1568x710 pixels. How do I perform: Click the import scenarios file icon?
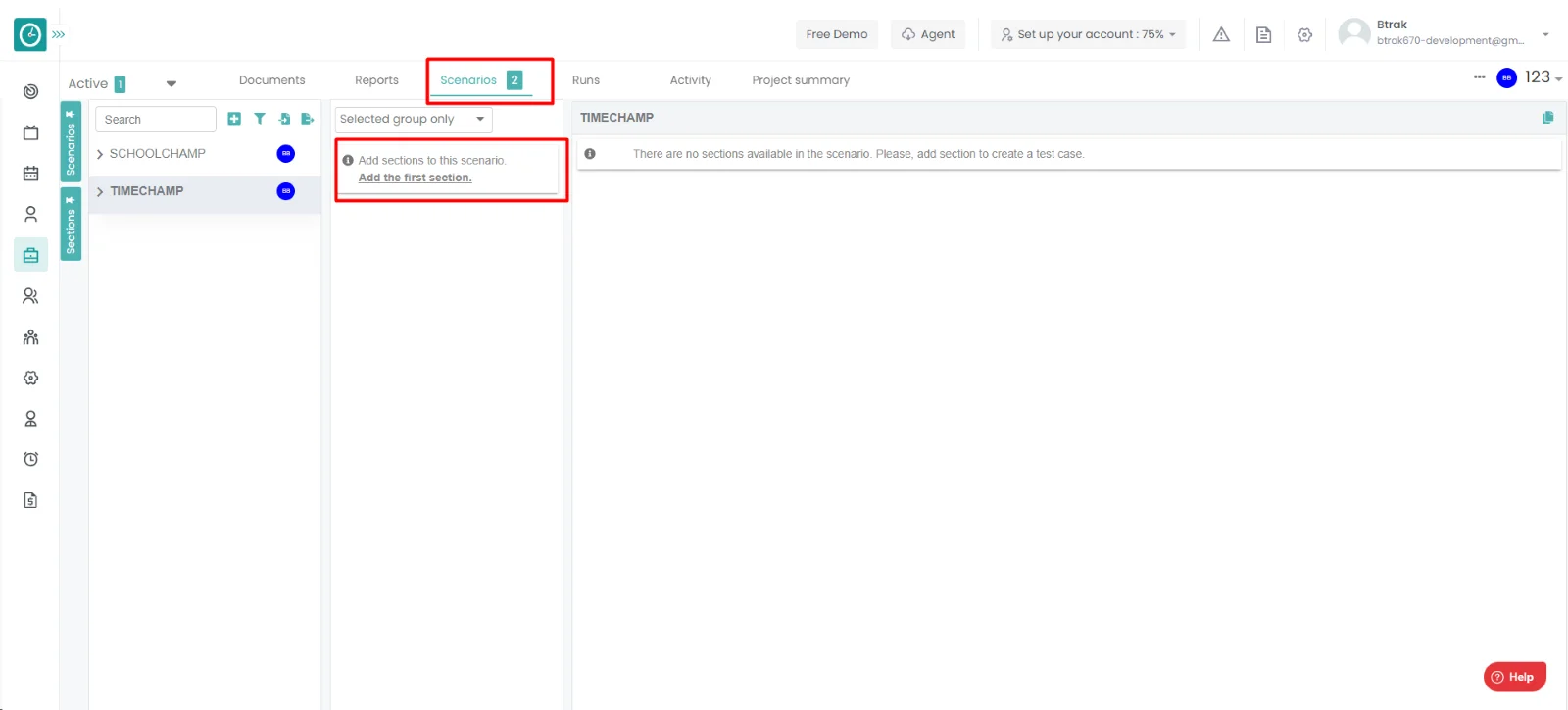tap(284, 119)
